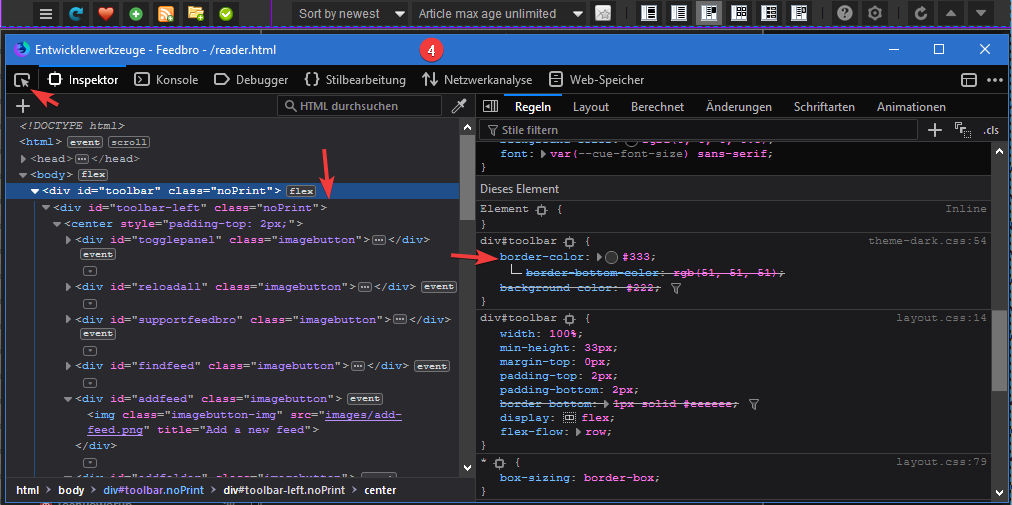
Task: Open the devtools three-dots options menu
Action: [994, 80]
